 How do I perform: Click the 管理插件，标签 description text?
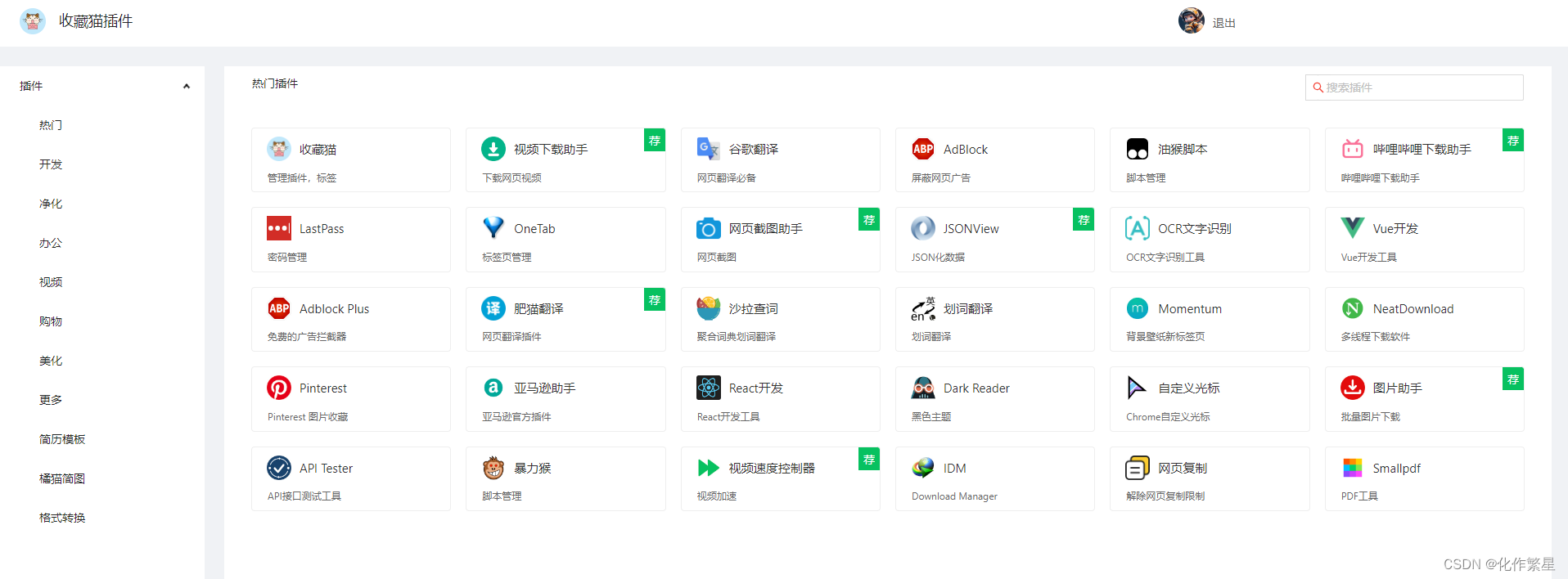pos(302,177)
